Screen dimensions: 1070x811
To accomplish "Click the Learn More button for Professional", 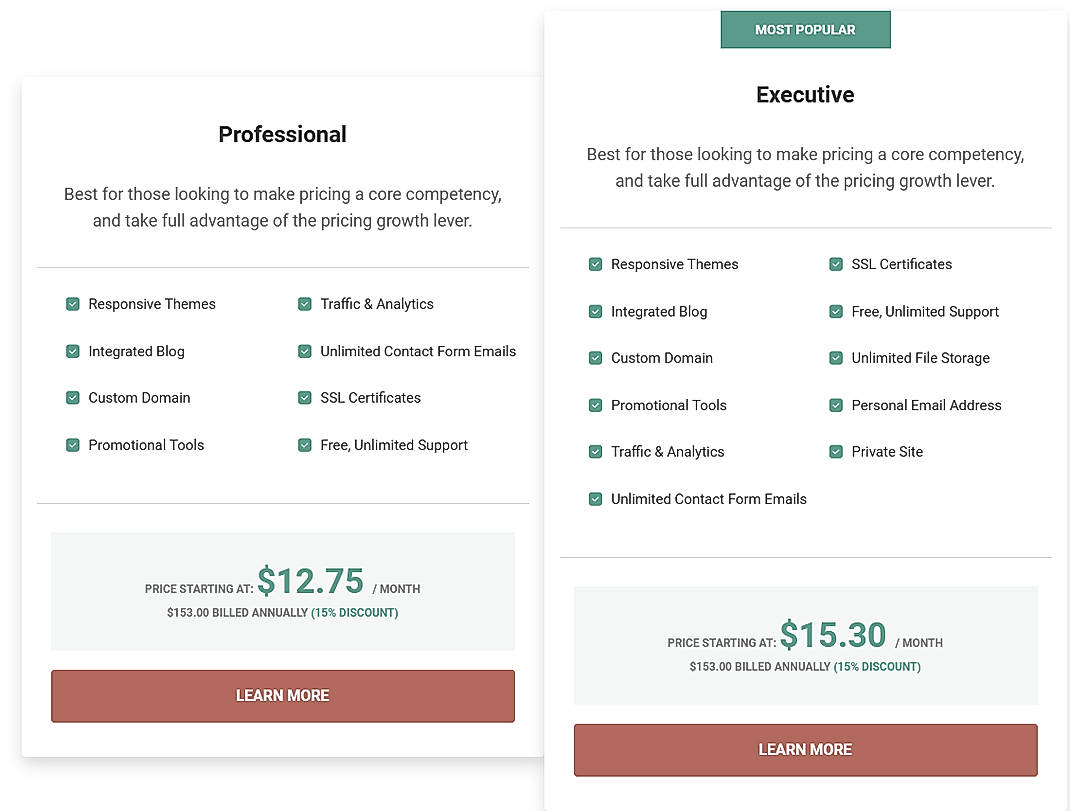I will (283, 695).
